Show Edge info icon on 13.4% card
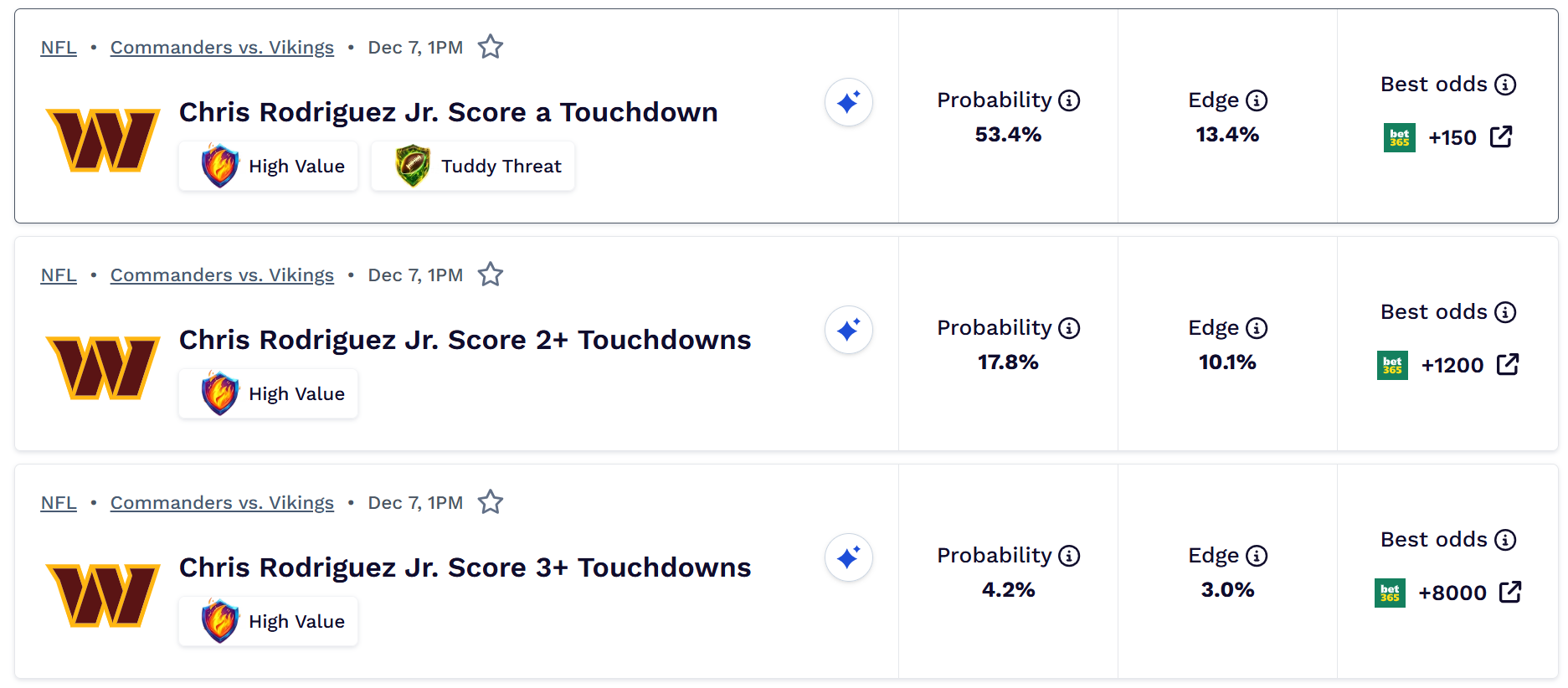 [x=1257, y=100]
